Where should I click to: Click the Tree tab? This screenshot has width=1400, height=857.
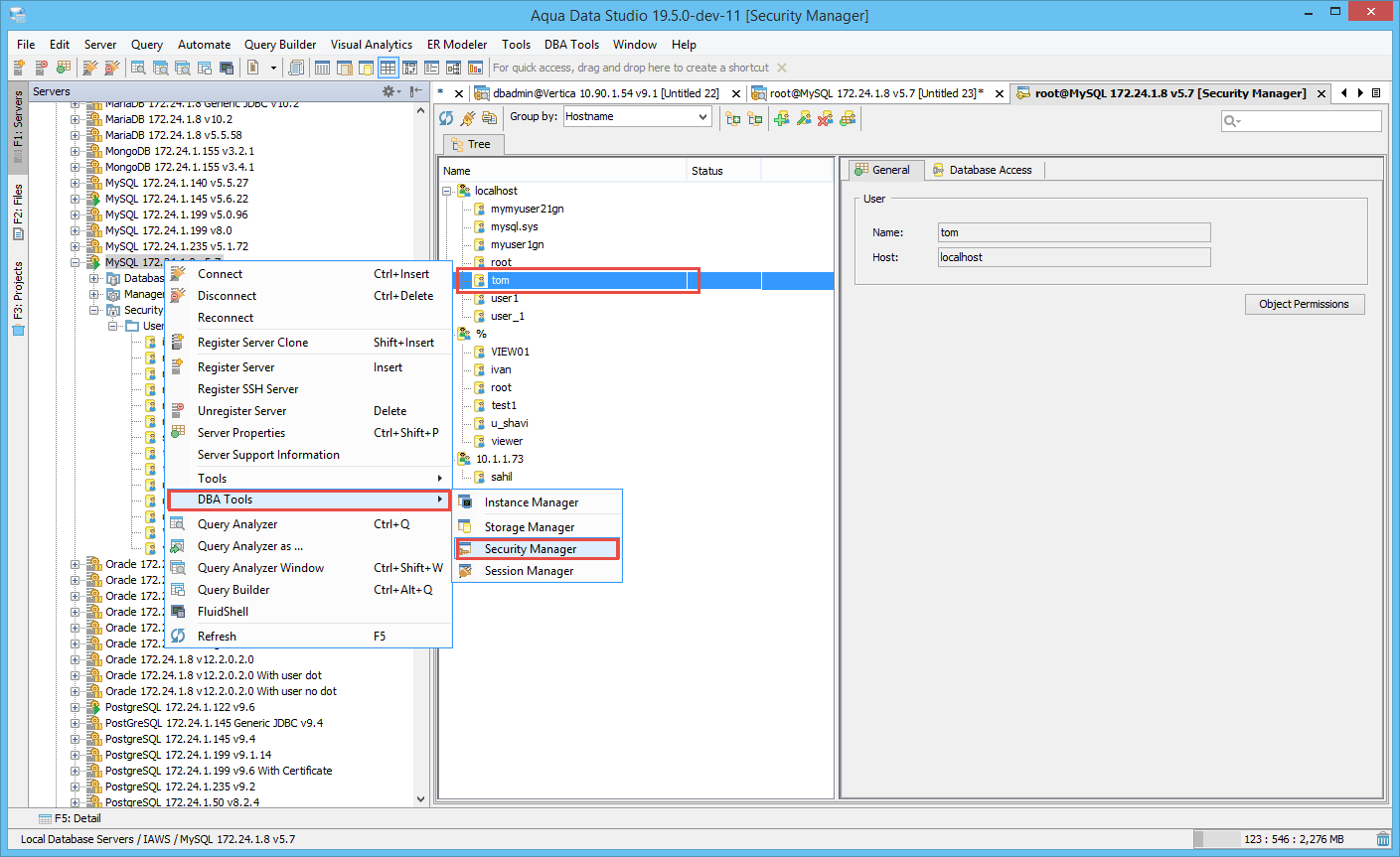click(471, 144)
